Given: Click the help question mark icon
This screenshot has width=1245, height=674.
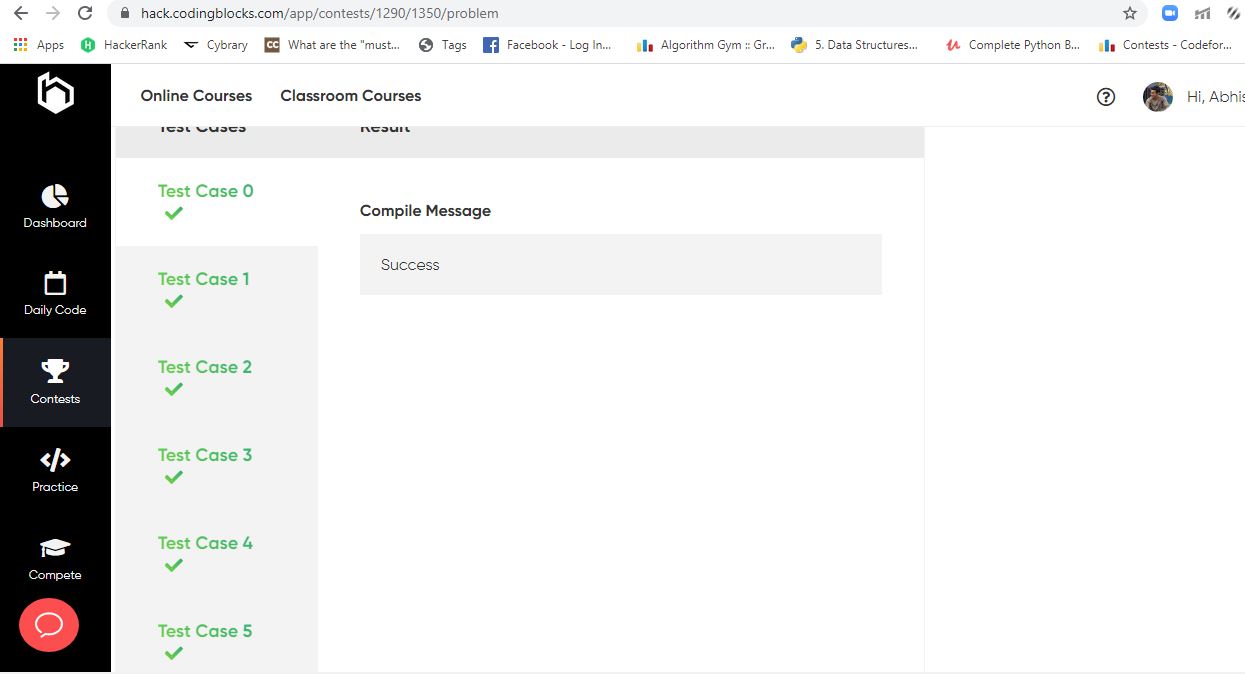Looking at the screenshot, I should [1105, 97].
